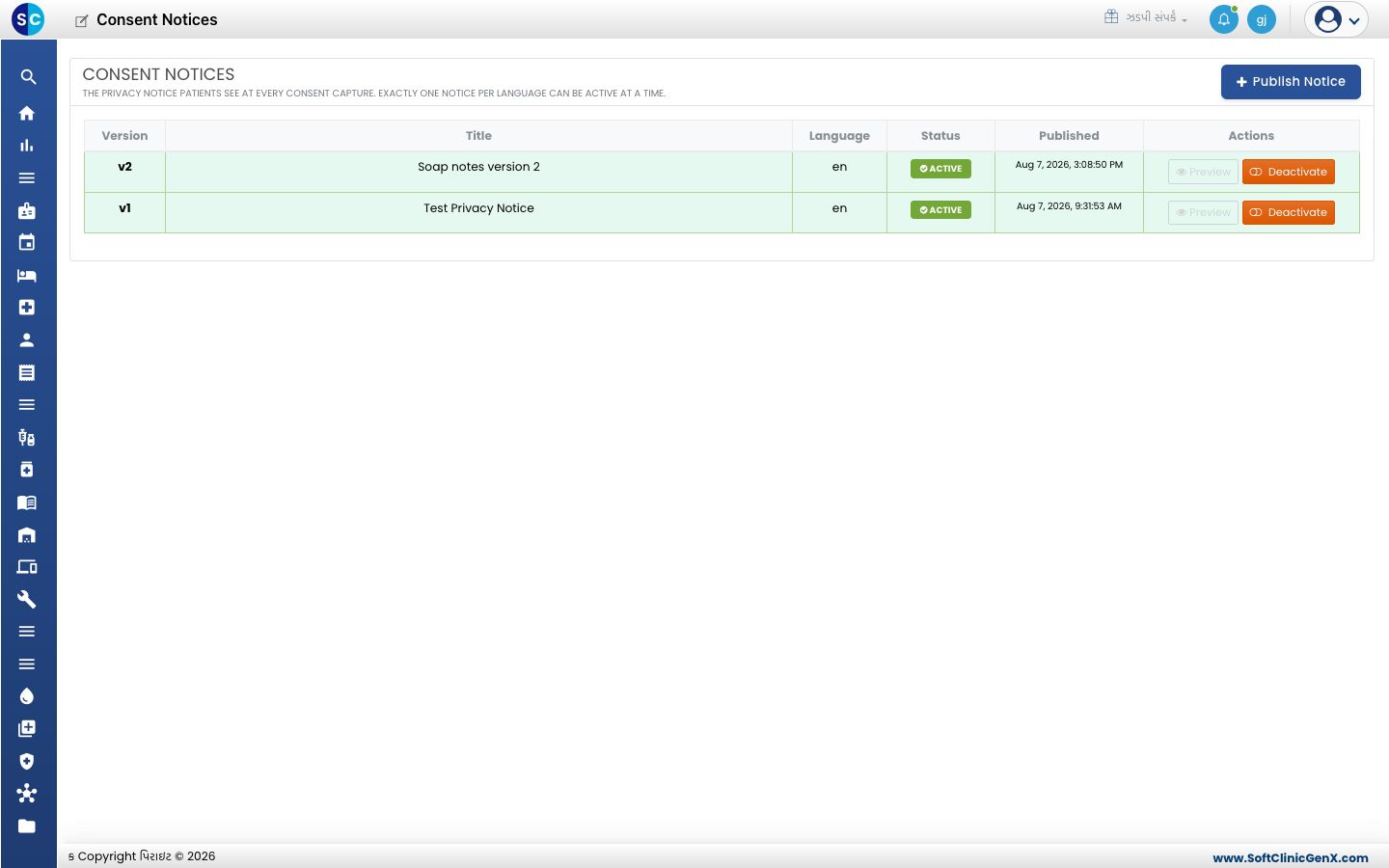This screenshot has width=1389, height=868.
Task: Go to Home via sidebar house icon
Action: pyautogui.click(x=27, y=113)
